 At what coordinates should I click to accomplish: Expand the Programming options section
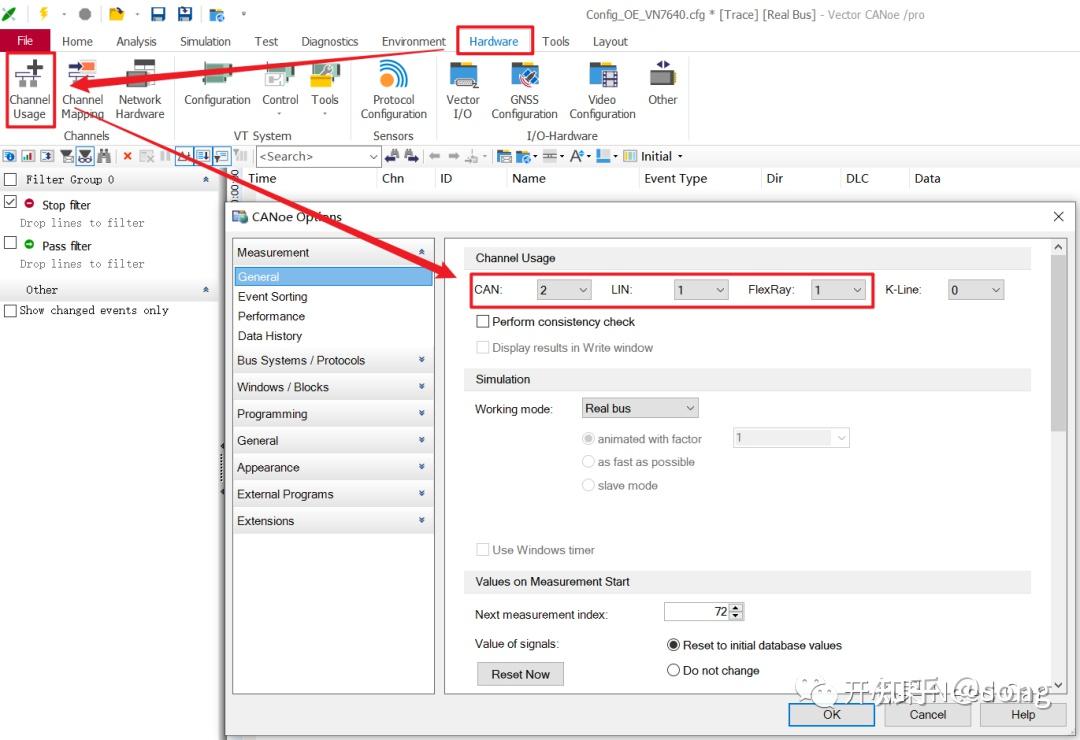point(333,414)
